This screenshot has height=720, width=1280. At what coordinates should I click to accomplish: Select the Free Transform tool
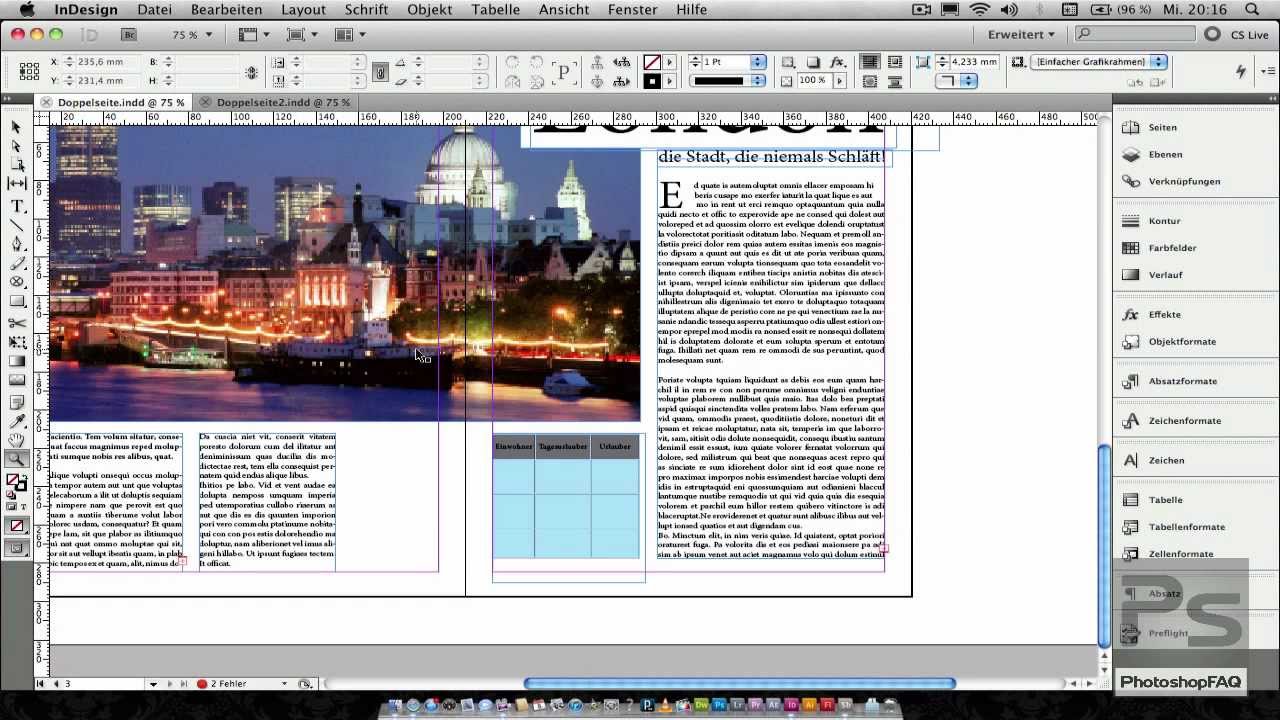click(16, 342)
